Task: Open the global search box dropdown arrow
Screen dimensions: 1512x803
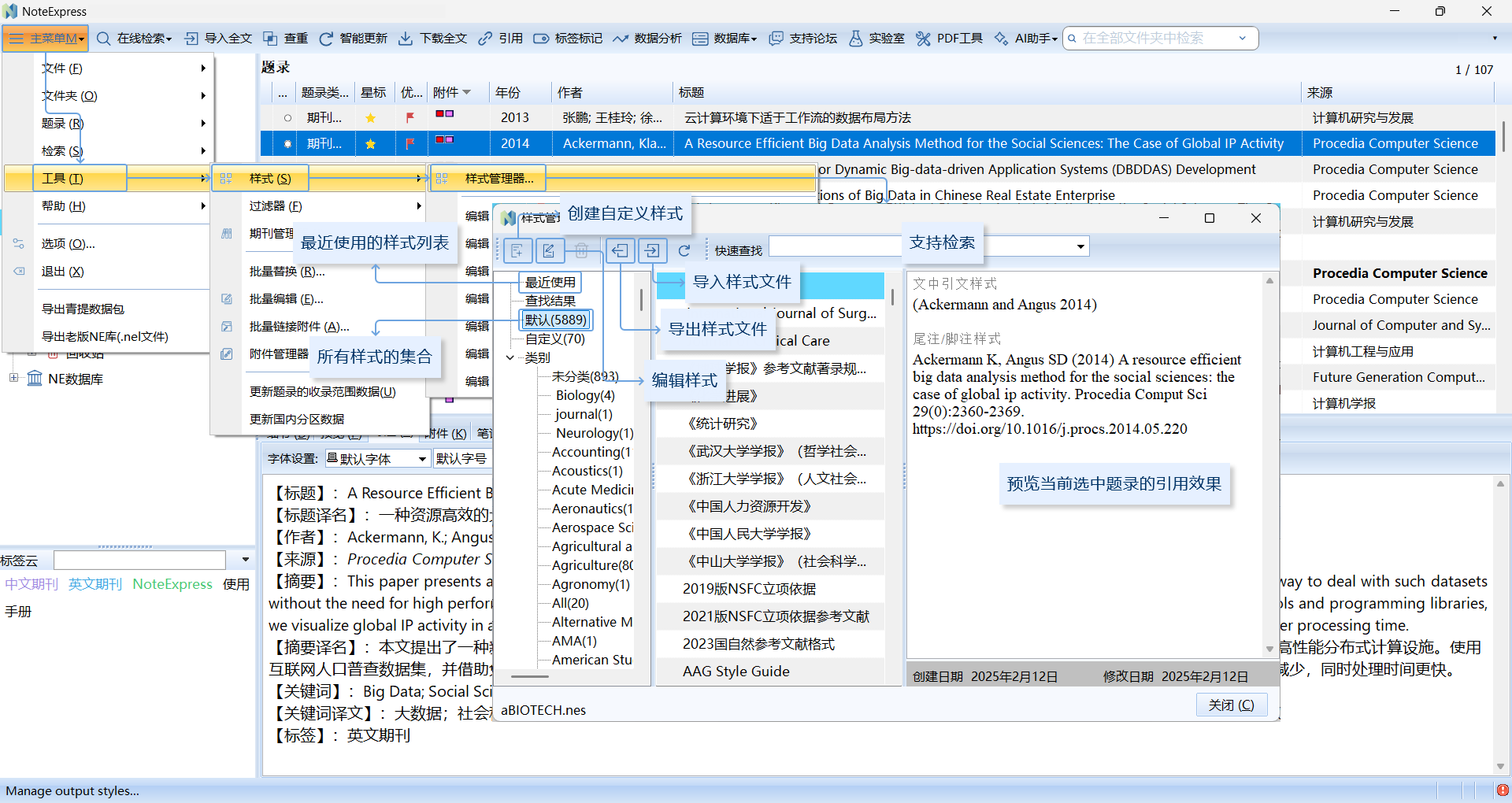Action: tap(1243, 38)
